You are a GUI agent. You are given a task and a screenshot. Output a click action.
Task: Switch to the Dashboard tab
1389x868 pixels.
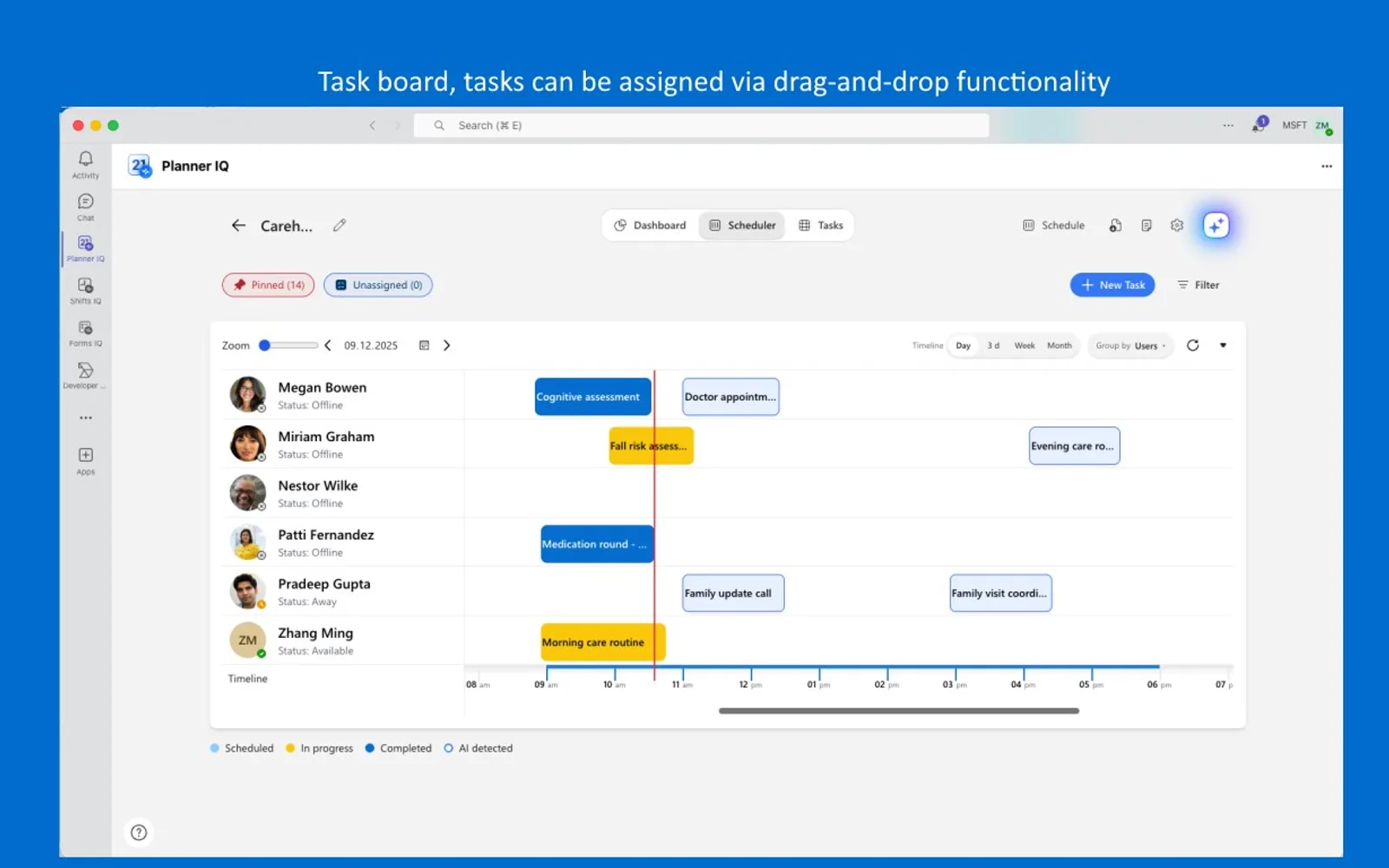(650, 225)
